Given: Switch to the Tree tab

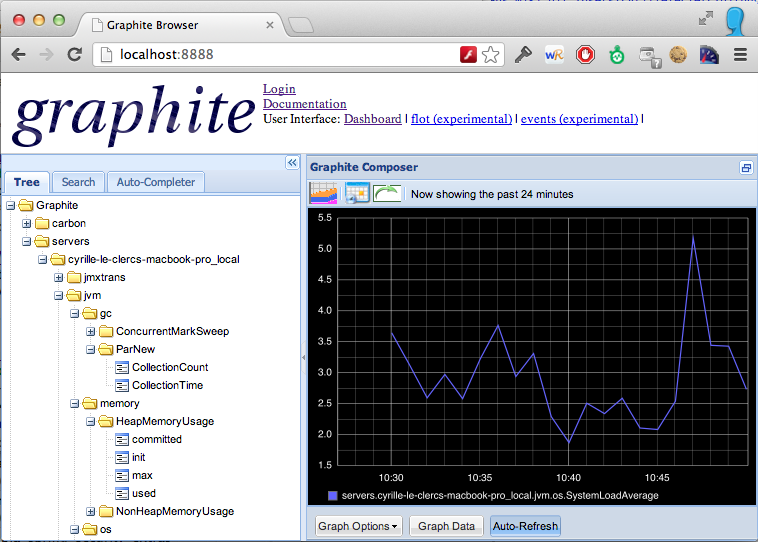Looking at the screenshot, I should click(27, 182).
